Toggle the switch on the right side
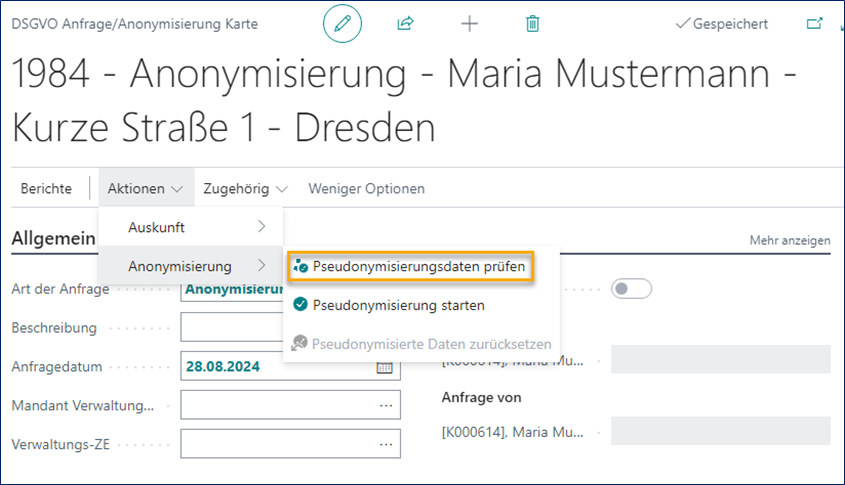 click(631, 289)
